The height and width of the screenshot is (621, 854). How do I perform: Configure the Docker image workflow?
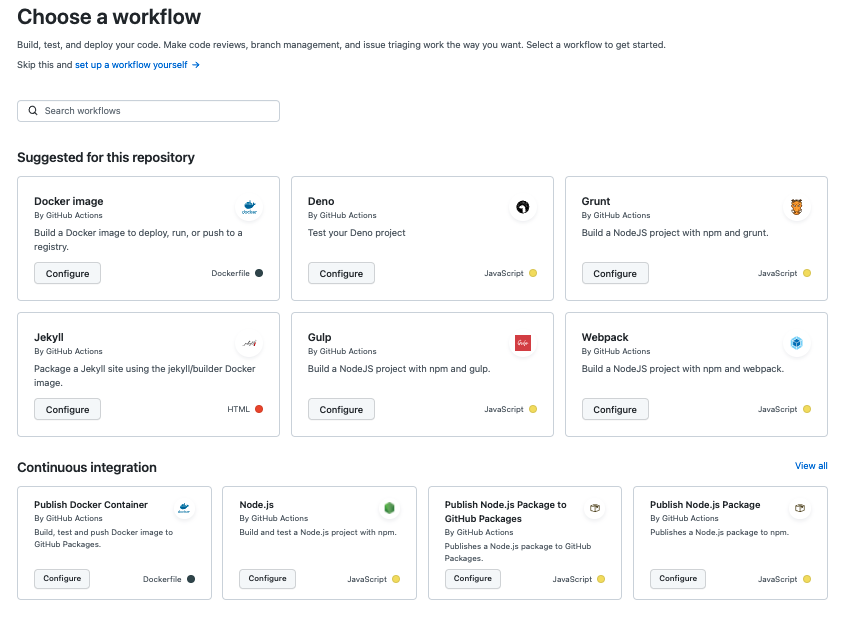coord(67,272)
